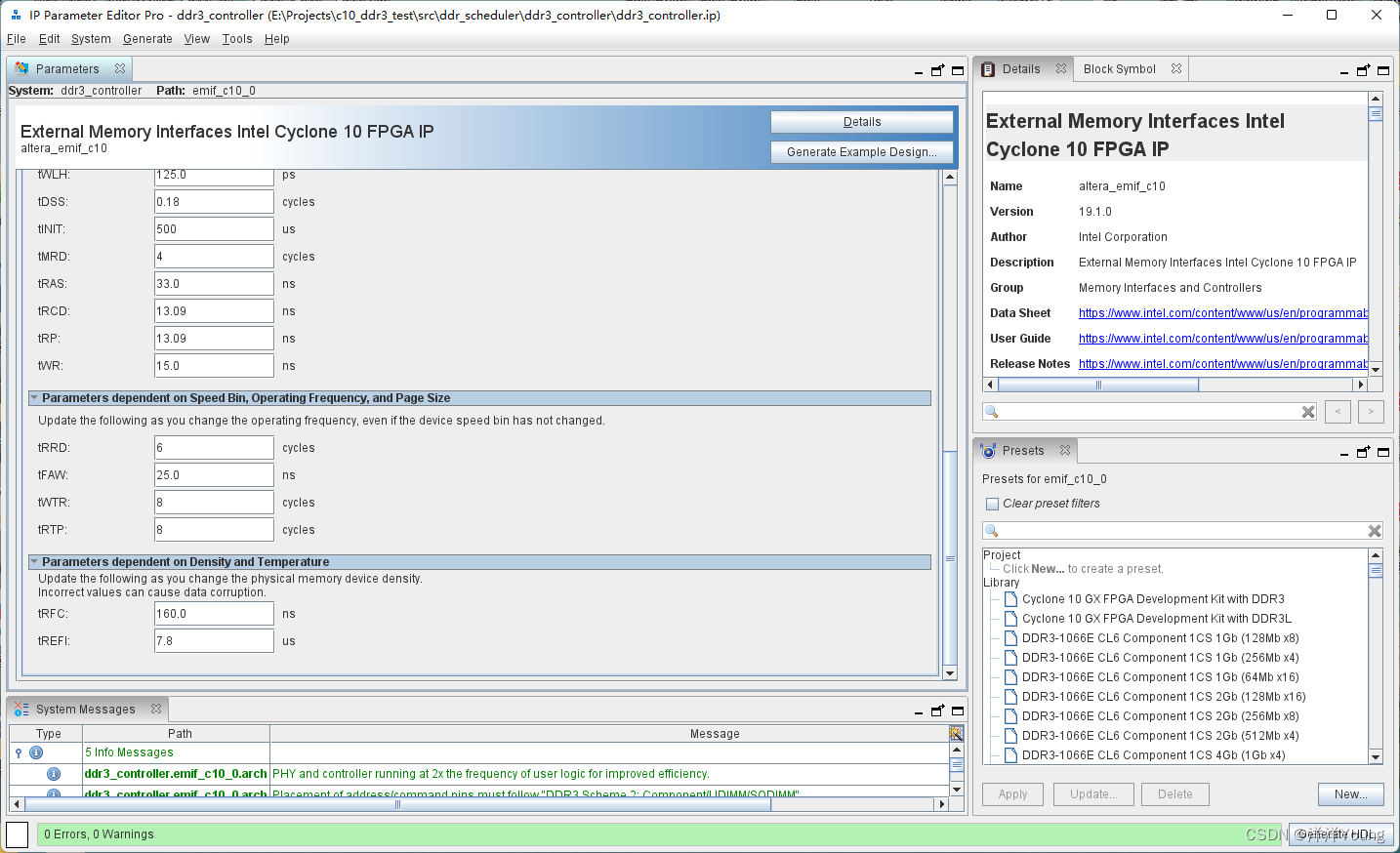Image resolution: width=1400 pixels, height=853 pixels.
Task: Detach the System Messages panel
Action: (x=938, y=711)
